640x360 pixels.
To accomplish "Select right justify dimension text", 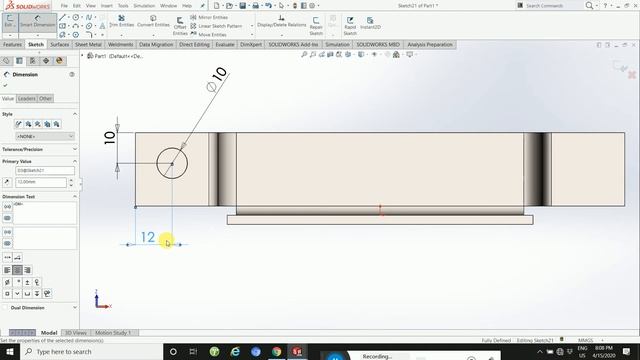I will [x=27, y=270].
